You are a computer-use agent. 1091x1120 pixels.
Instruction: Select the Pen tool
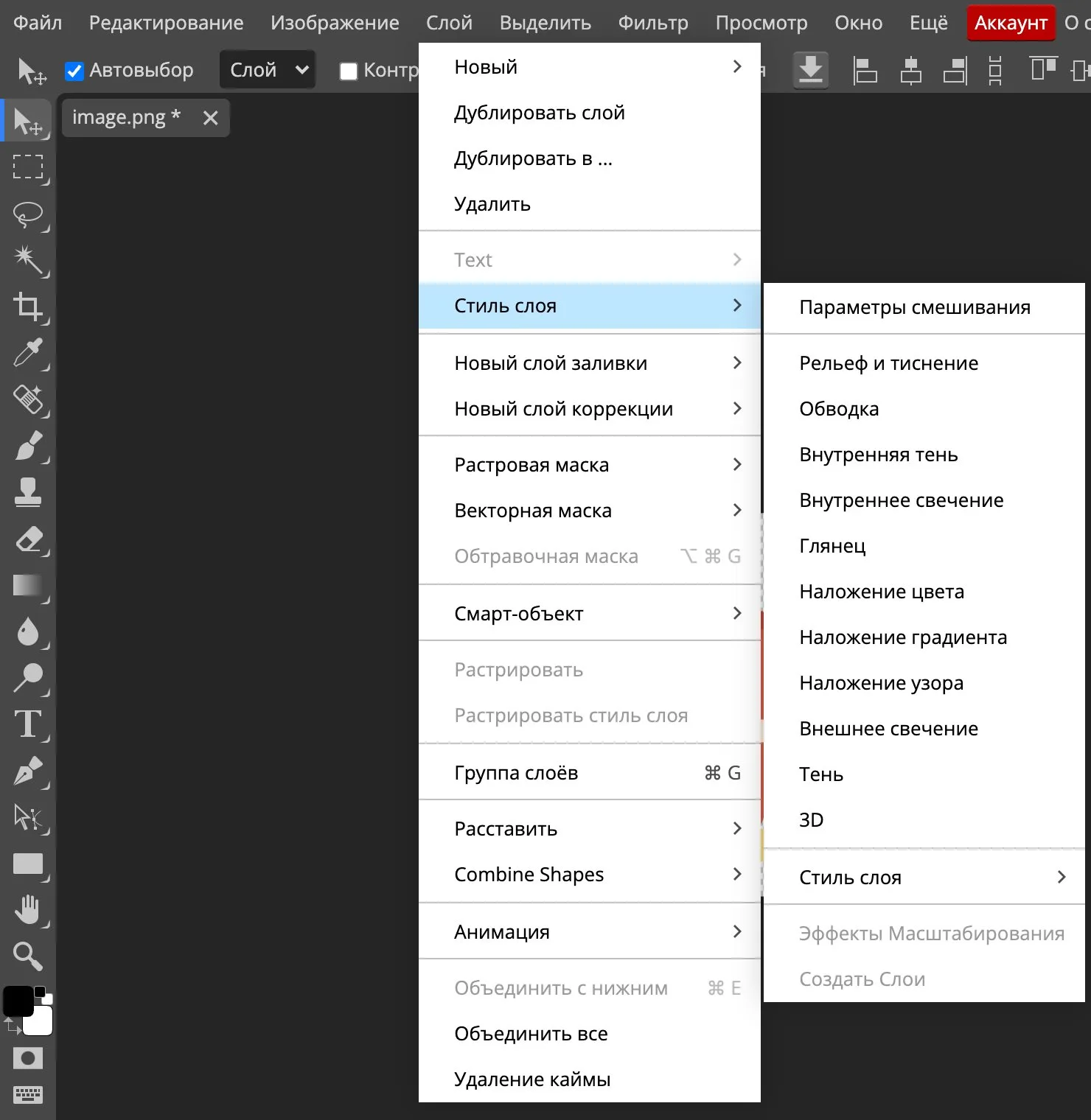[x=28, y=771]
